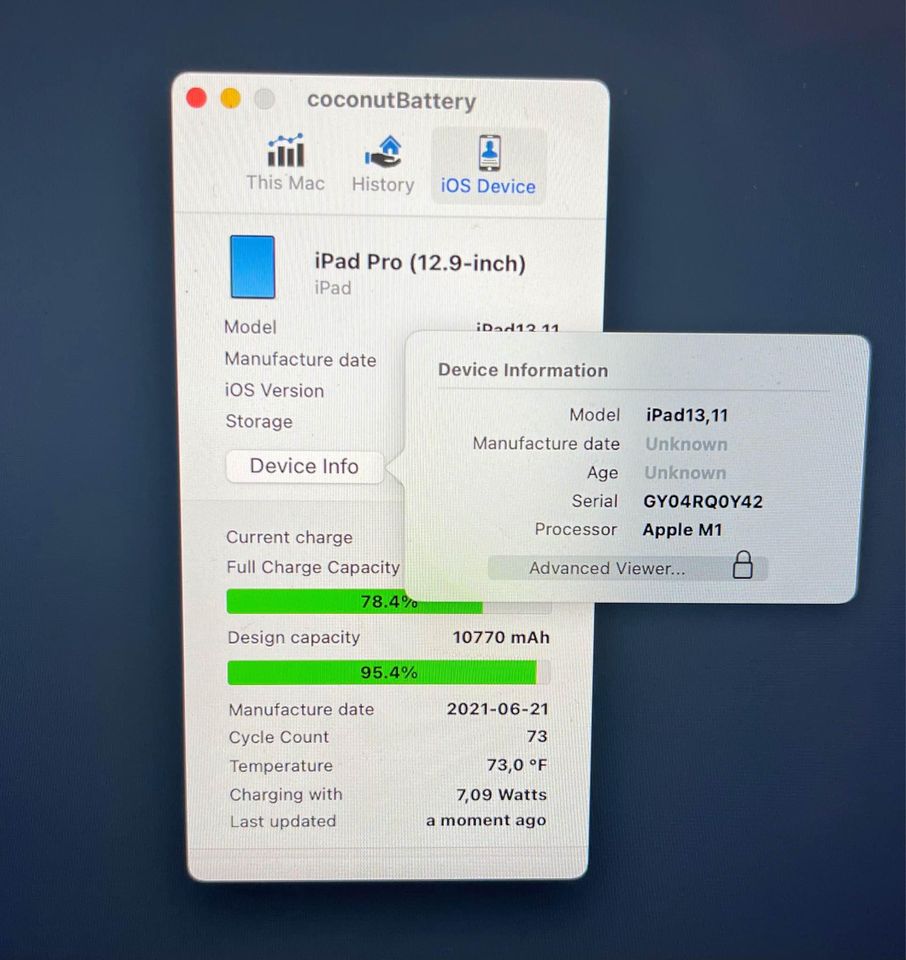The image size is (906, 960).
Task: Click the Design capacity label
Action: [294, 637]
